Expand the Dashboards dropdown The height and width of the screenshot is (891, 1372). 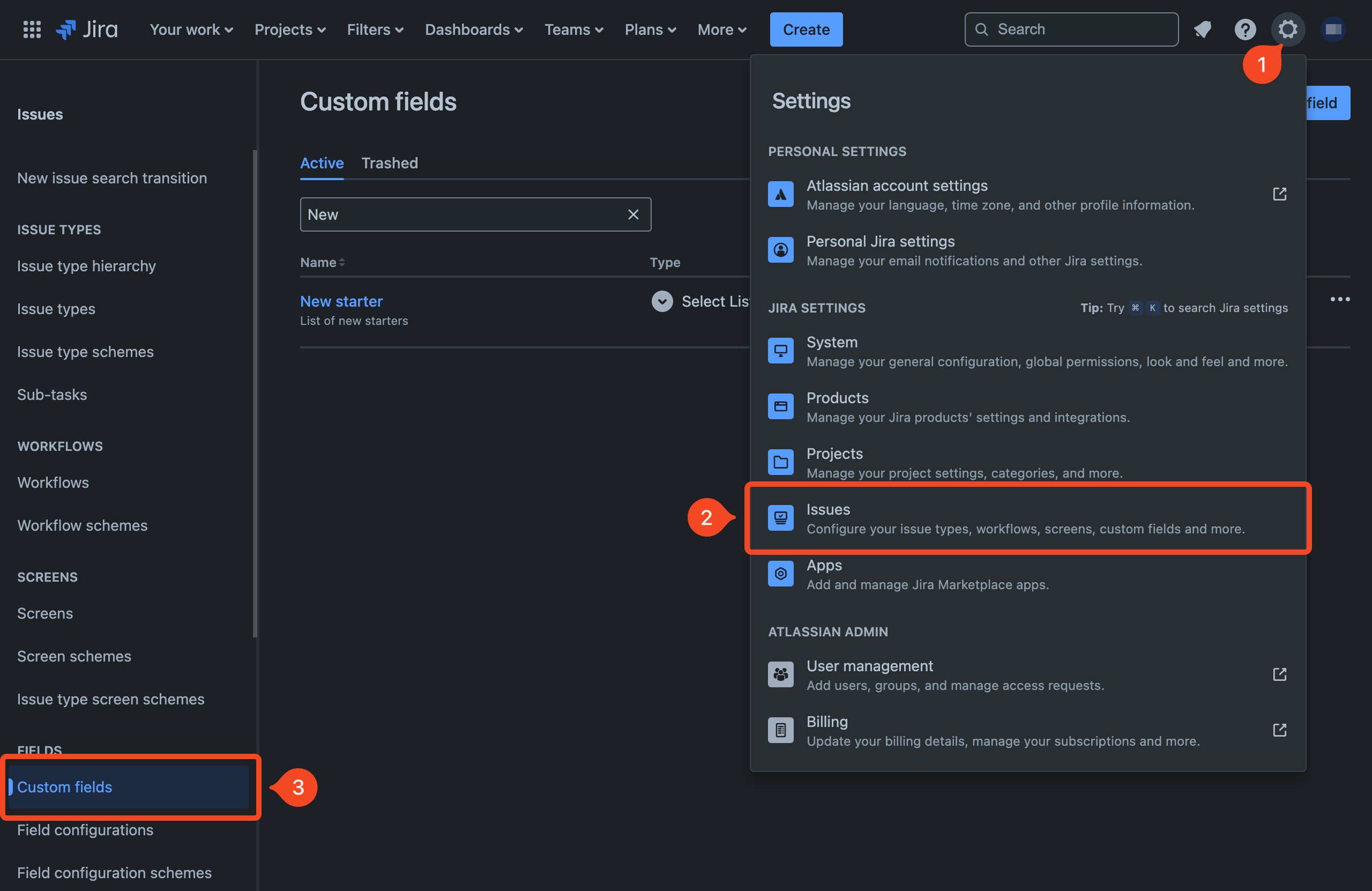coord(474,29)
